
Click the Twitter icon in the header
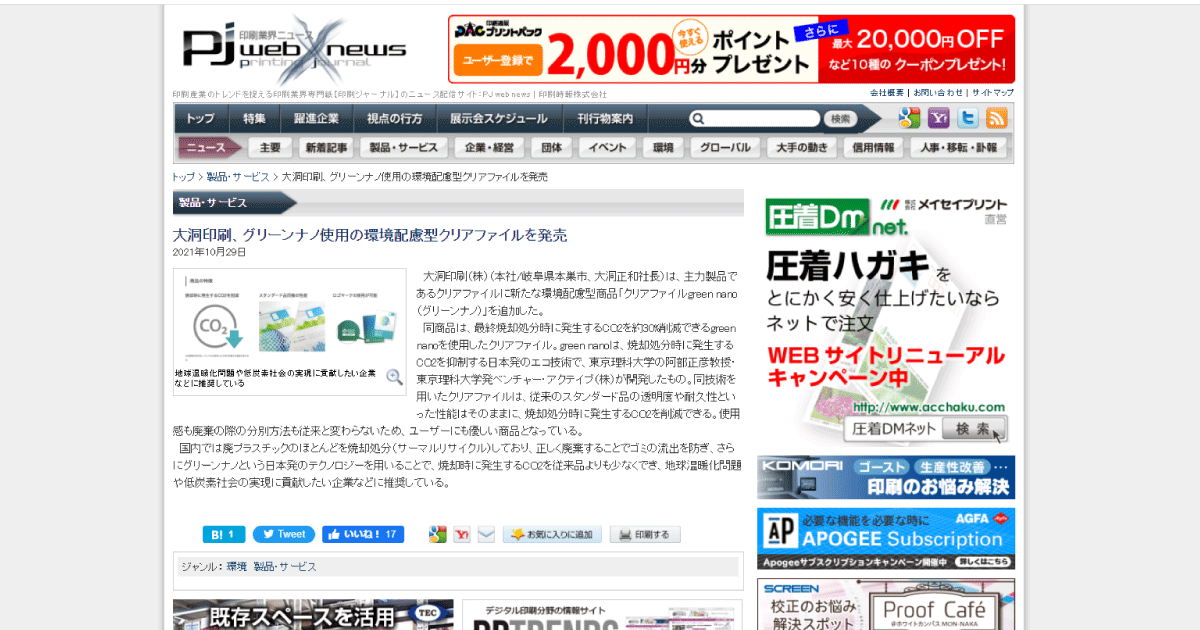[967, 118]
